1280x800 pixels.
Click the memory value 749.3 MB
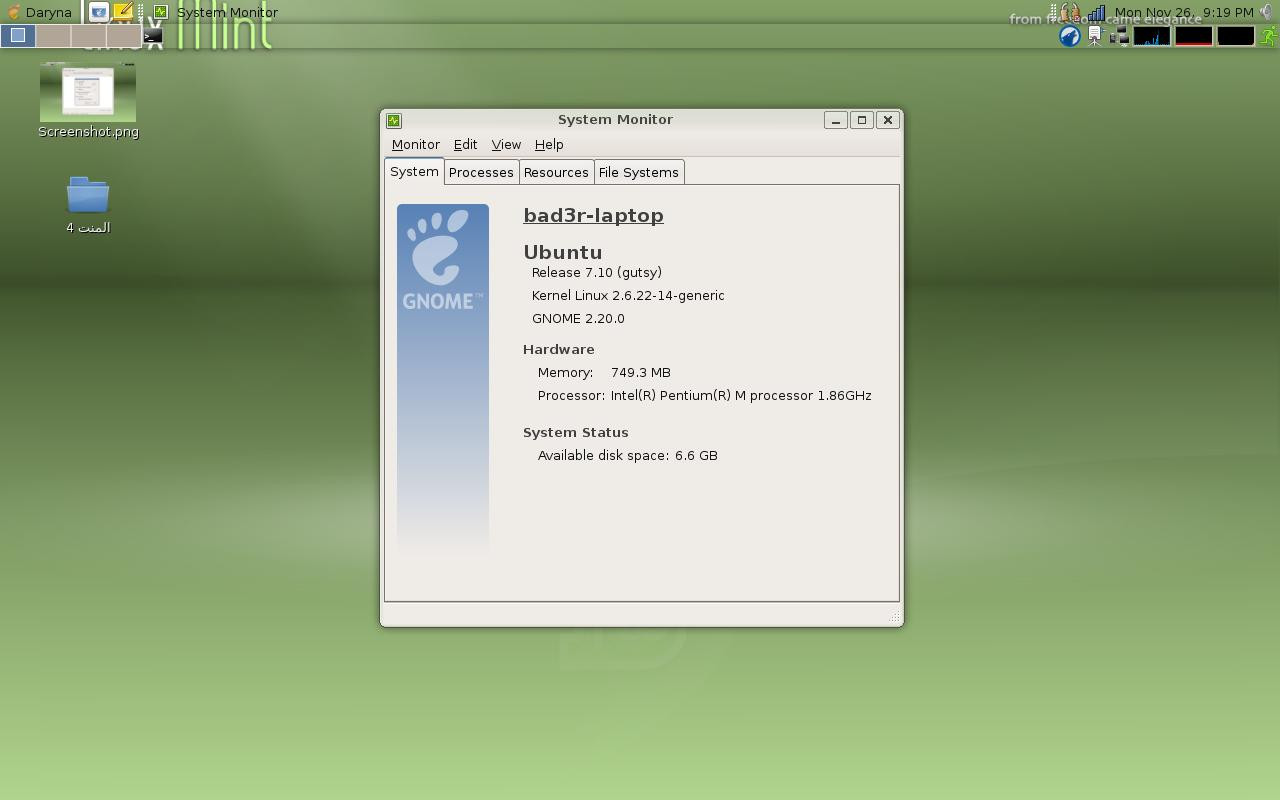641,372
